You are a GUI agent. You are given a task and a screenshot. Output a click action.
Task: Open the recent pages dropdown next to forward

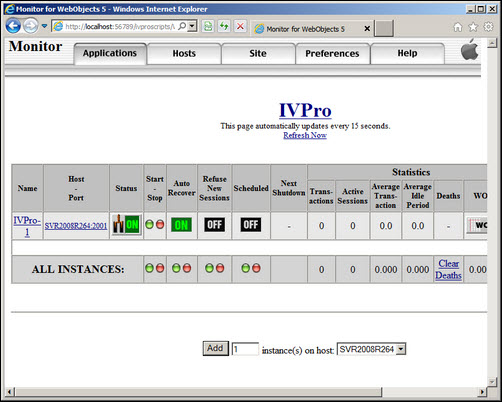44,26
